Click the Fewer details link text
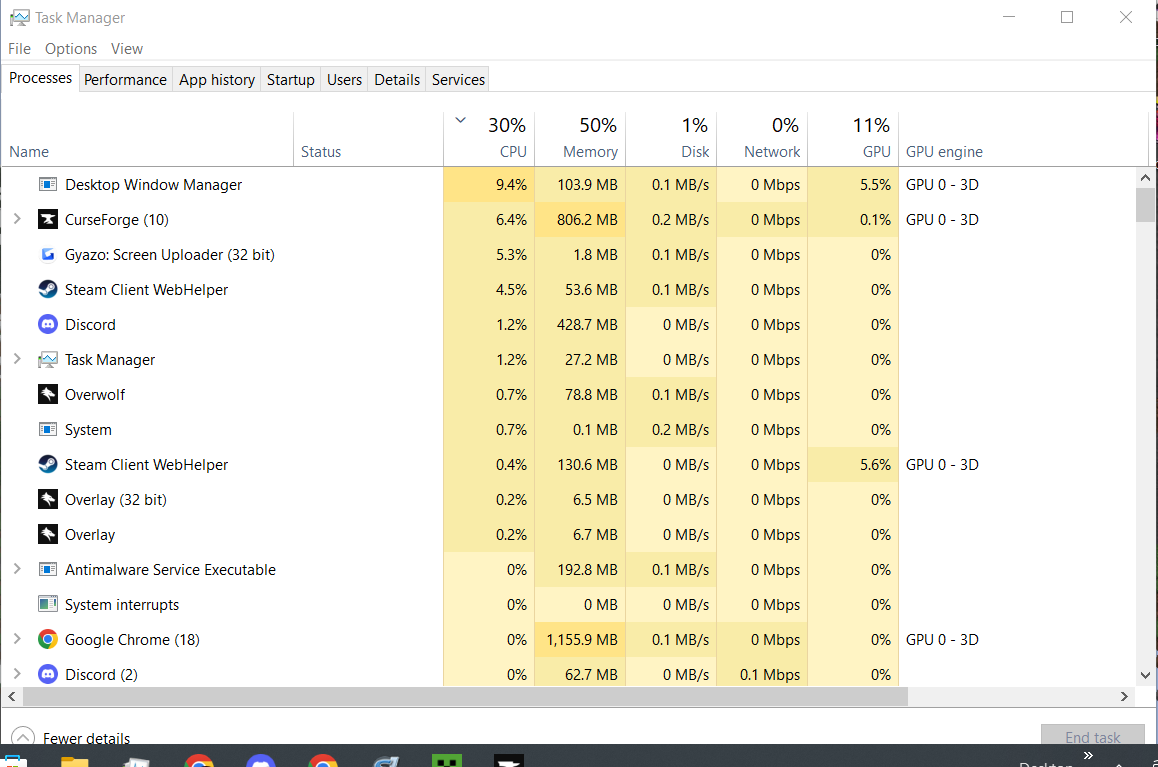Image resolution: width=1158 pixels, height=767 pixels. (x=86, y=738)
